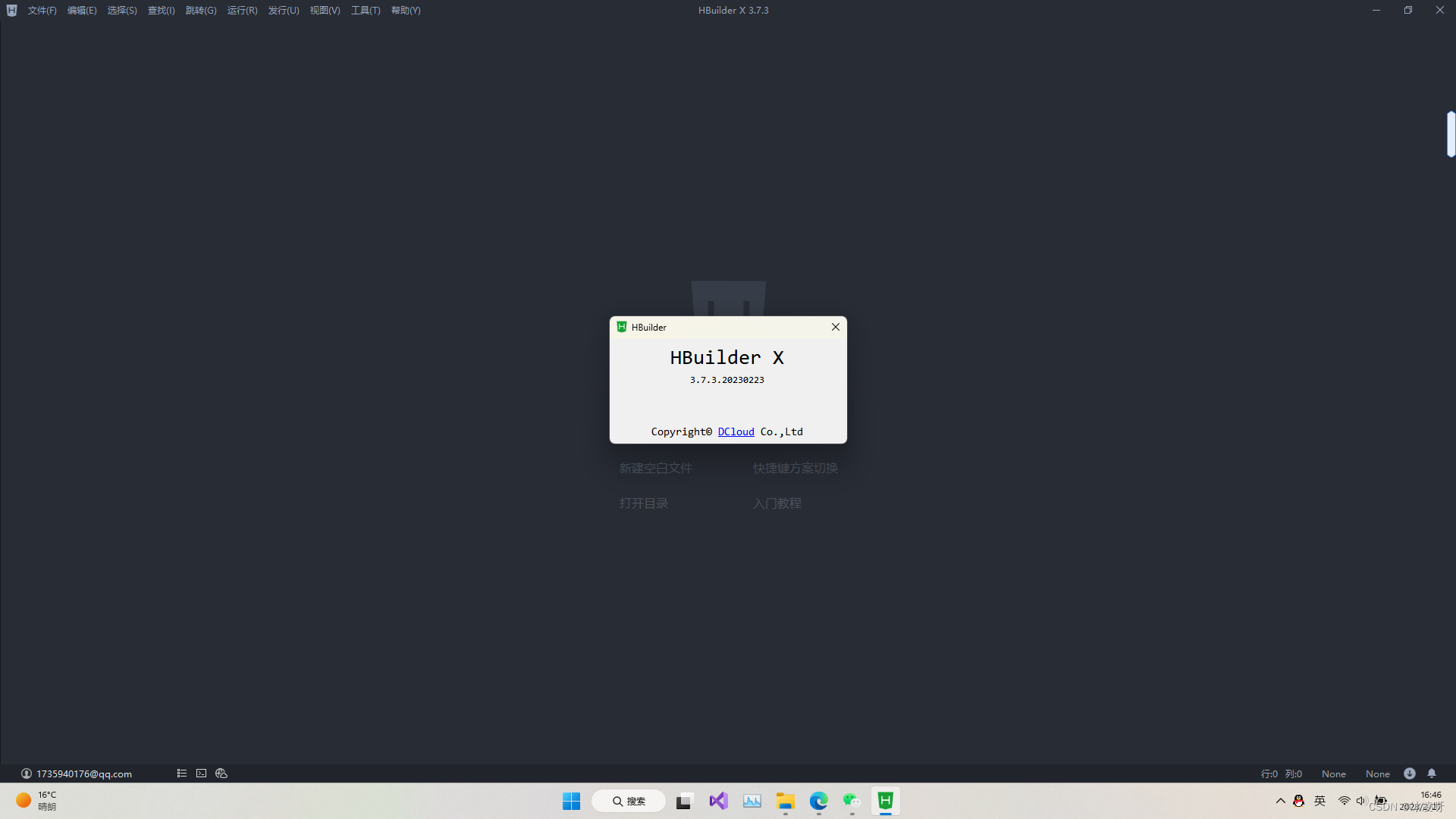The image size is (1456, 819).
Task: Close the HBuilder about dialog
Action: click(x=836, y=327)
